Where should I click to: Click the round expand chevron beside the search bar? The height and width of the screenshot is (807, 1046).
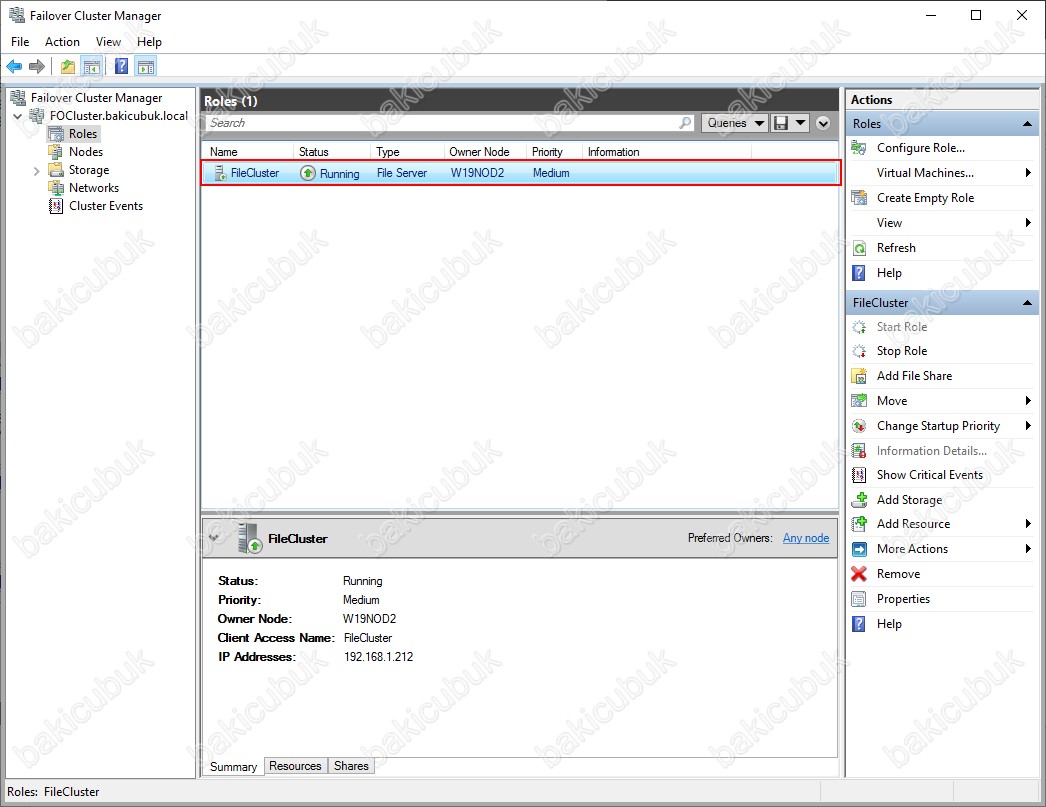[823, 123]
